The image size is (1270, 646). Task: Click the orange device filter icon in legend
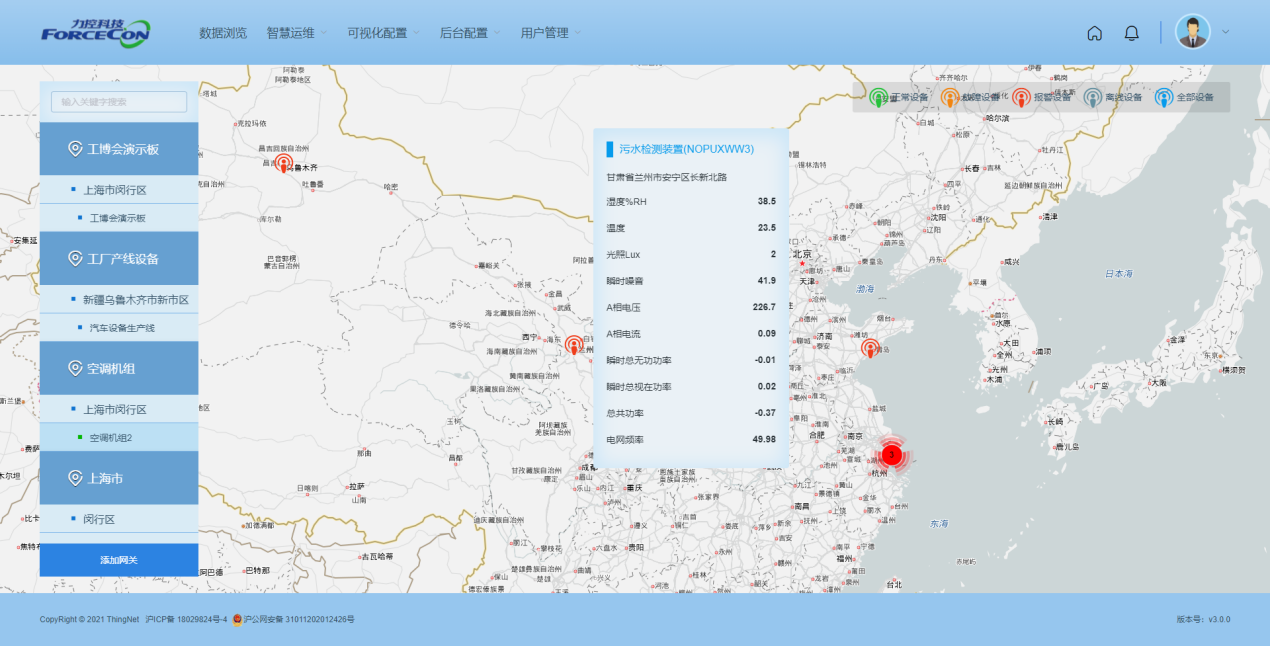click(x=950, y=97)
